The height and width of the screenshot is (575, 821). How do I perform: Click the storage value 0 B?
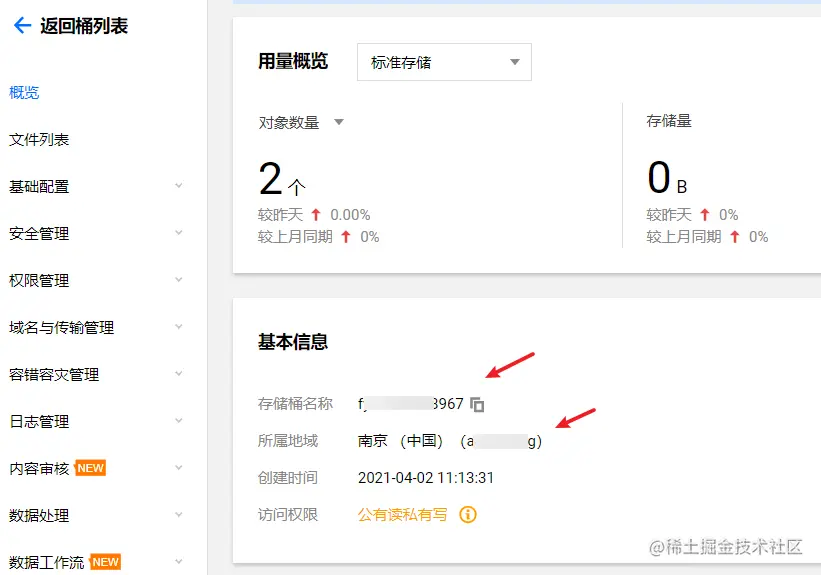[667, 178]
